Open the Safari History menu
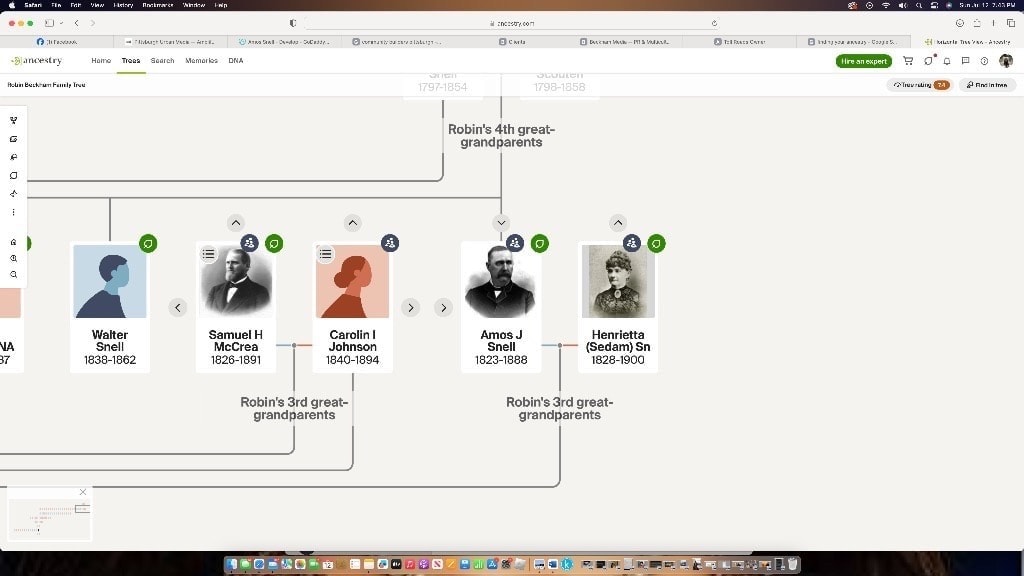1024x576 pixels. pyautogui.click(x=123, y=5)
